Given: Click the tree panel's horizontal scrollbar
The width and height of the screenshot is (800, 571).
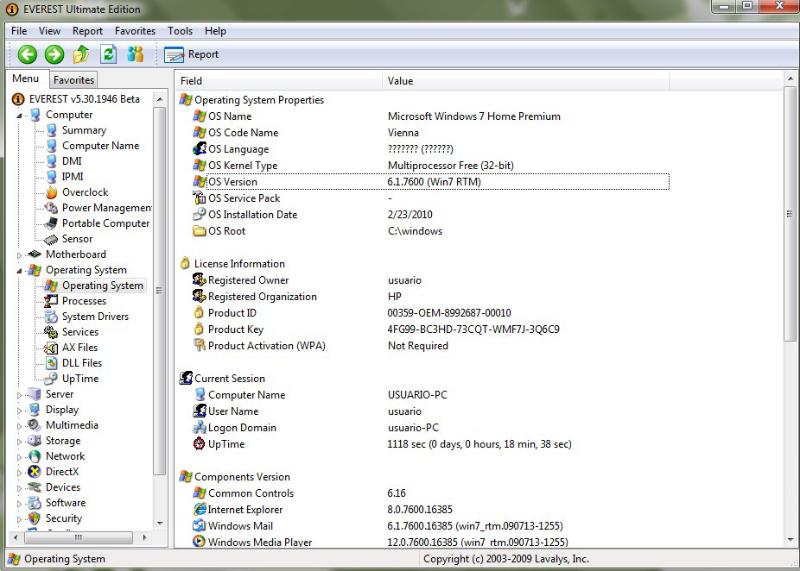Looking at the screenshot, I should [x=80, y=537].
